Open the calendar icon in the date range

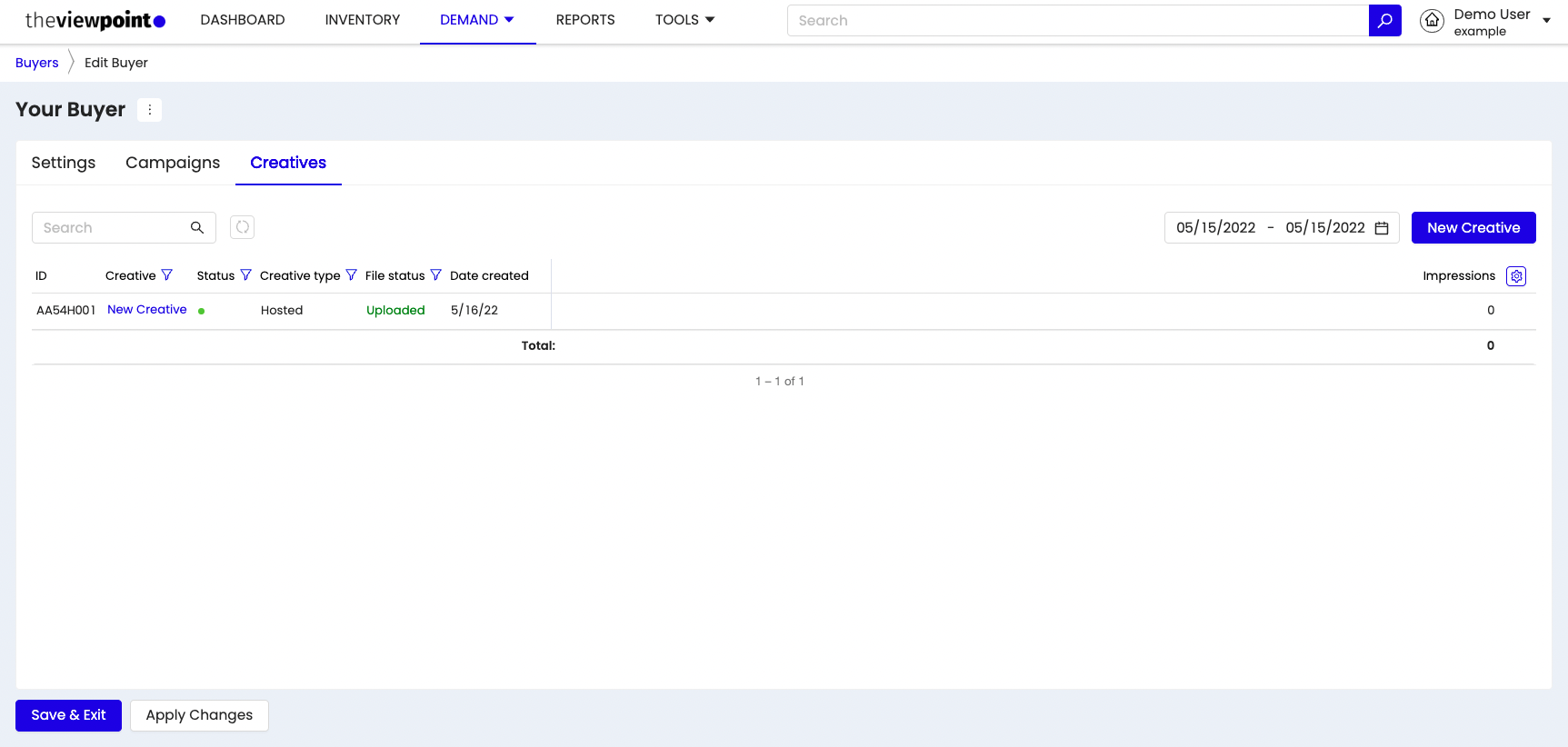pos(1382,228)
